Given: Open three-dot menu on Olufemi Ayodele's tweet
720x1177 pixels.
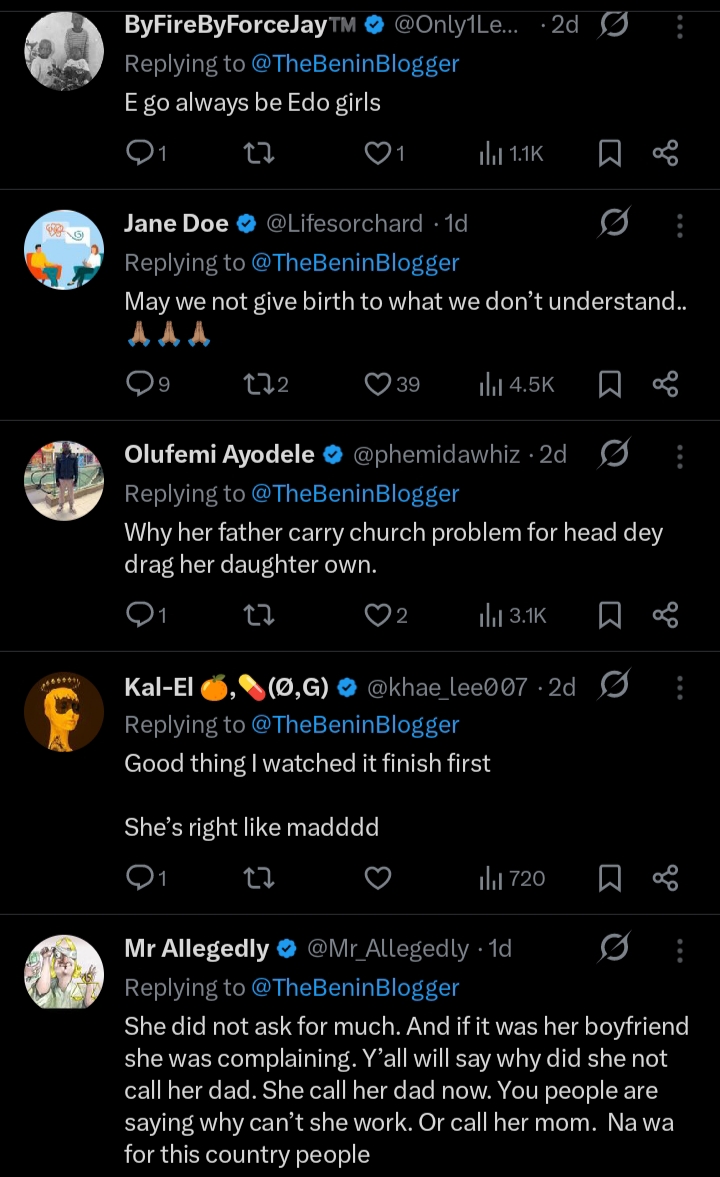Looking at the screenshot, I should click(680, 456).
